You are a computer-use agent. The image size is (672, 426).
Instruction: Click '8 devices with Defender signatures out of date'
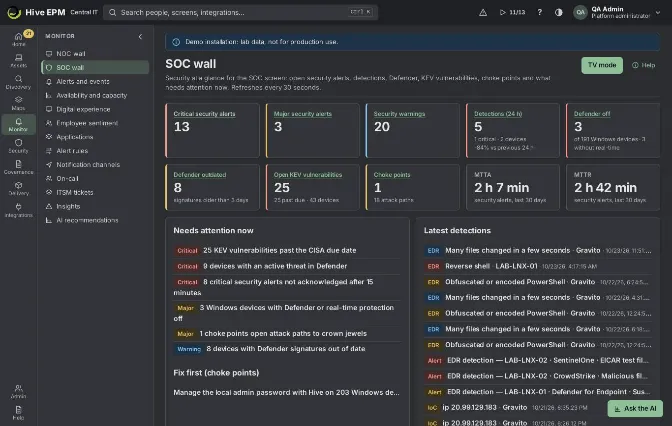(285, 349)
